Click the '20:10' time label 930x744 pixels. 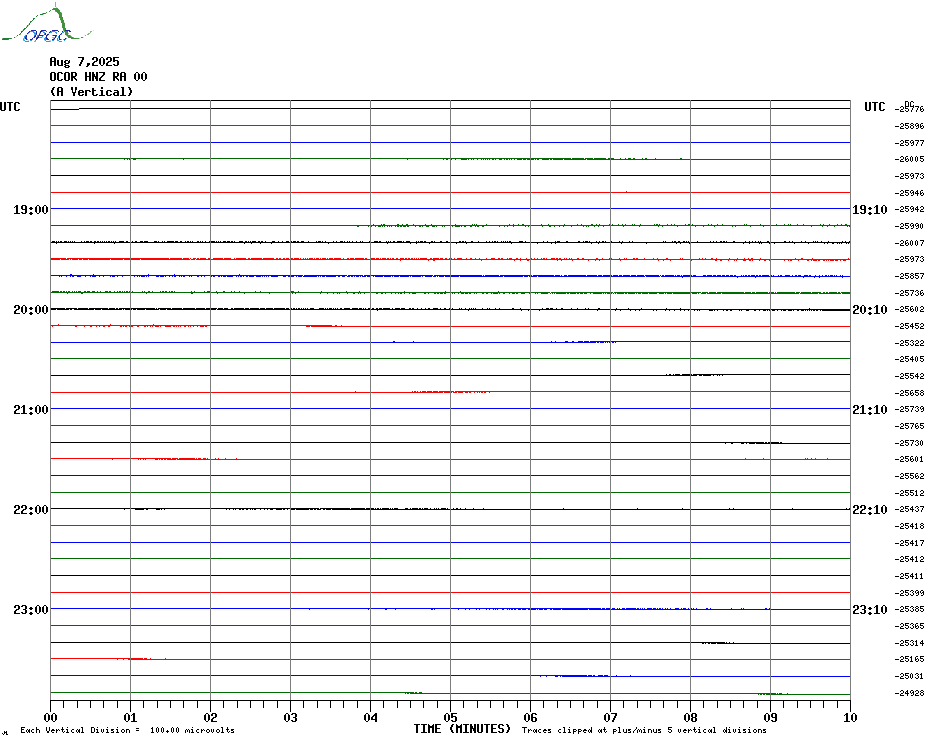870,310
